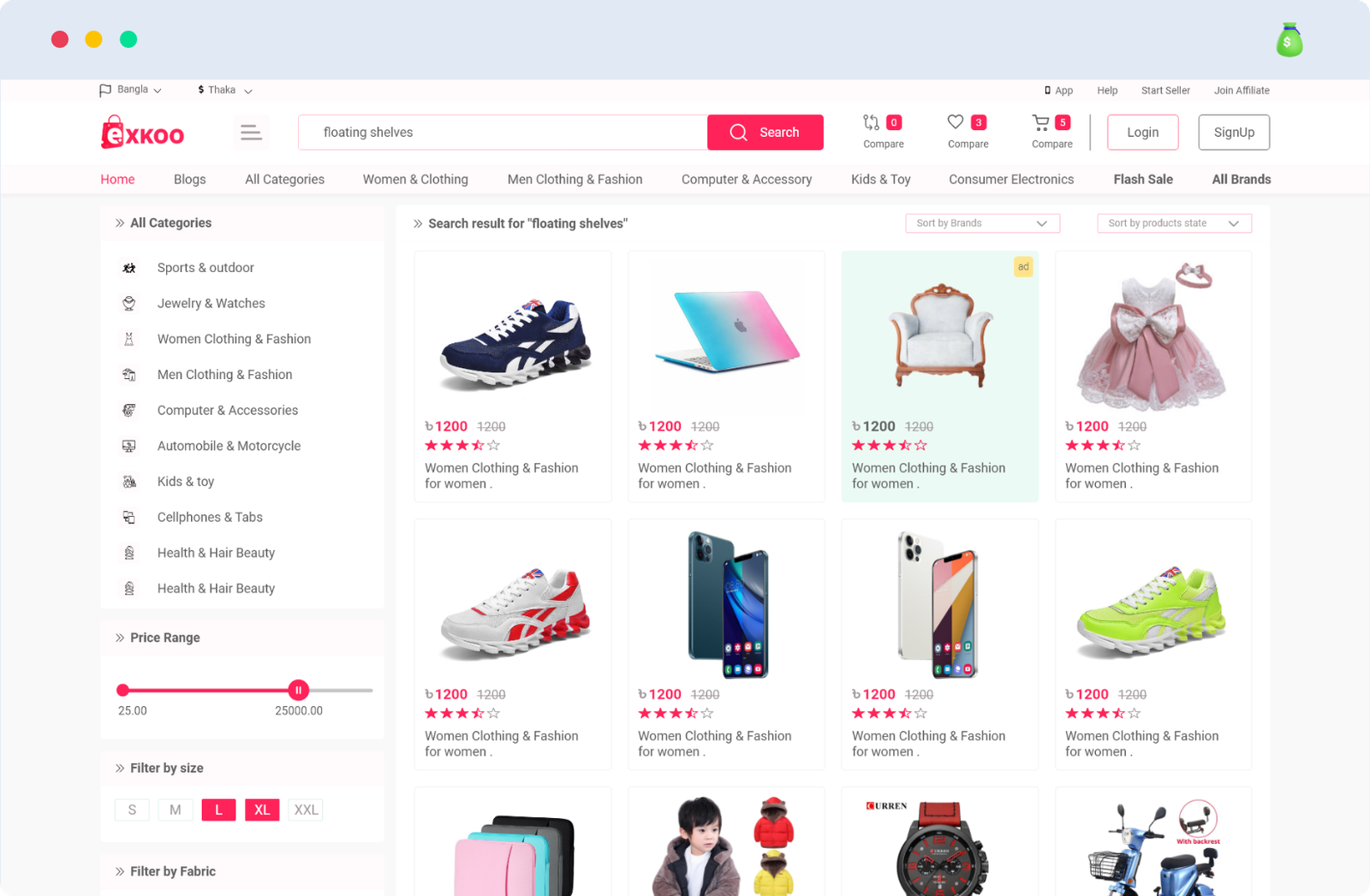This screenshot has width=1370, height=896.
Task: Click the price range minimum handle
Action: [123, 690]
